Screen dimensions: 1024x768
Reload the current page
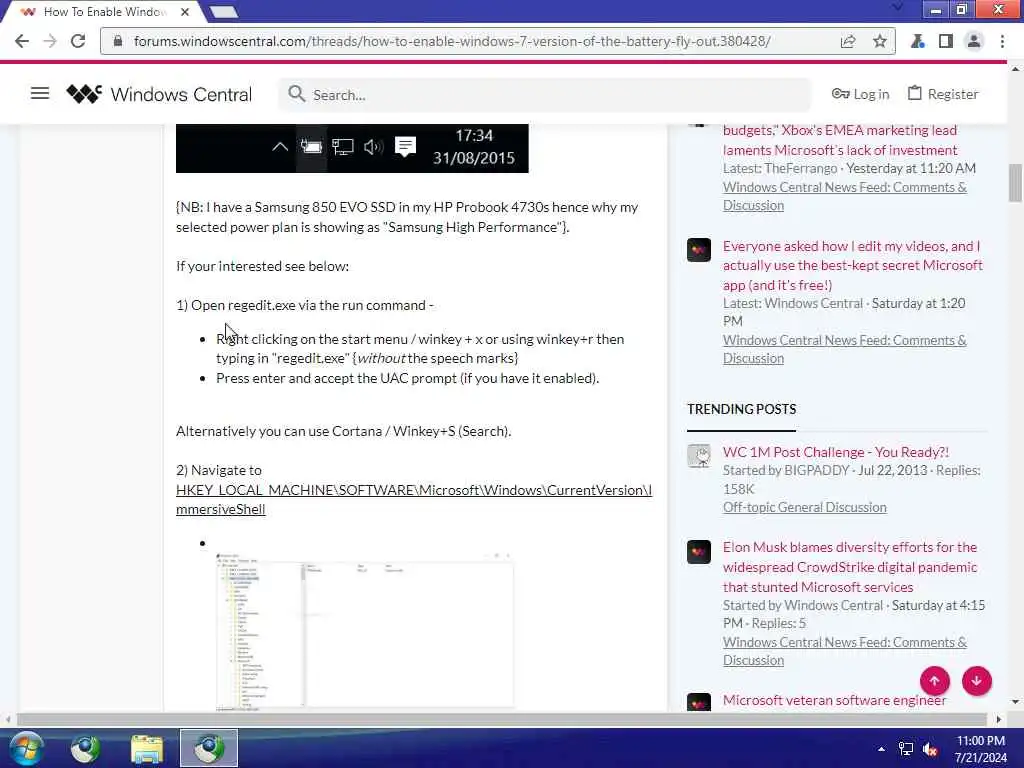tap(78, 41)
